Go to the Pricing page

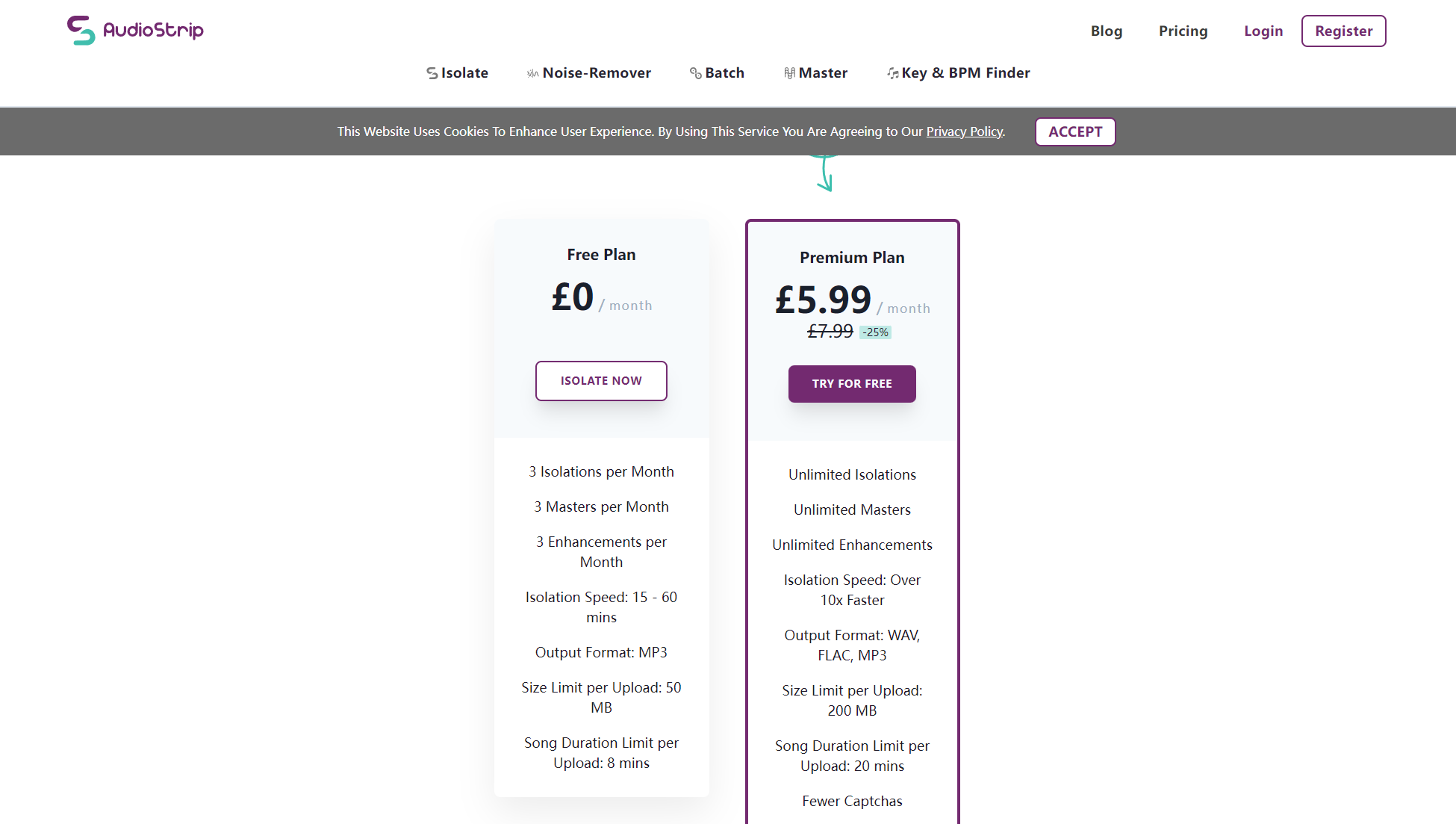[x=1183, y=31]
